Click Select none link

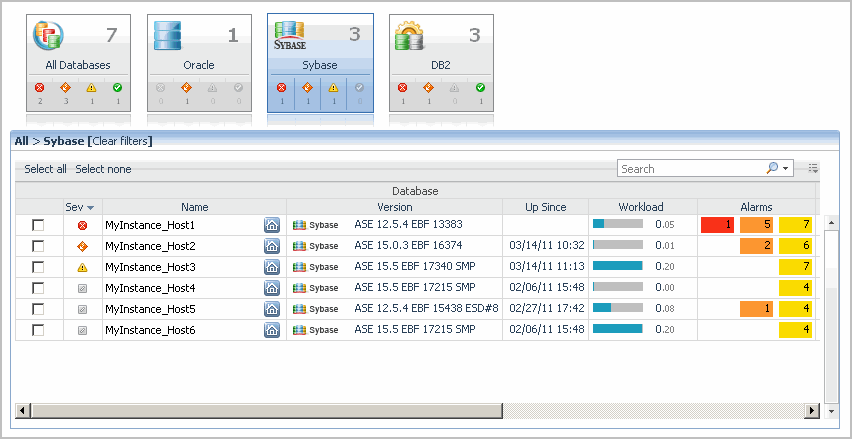tap(103, 169)
